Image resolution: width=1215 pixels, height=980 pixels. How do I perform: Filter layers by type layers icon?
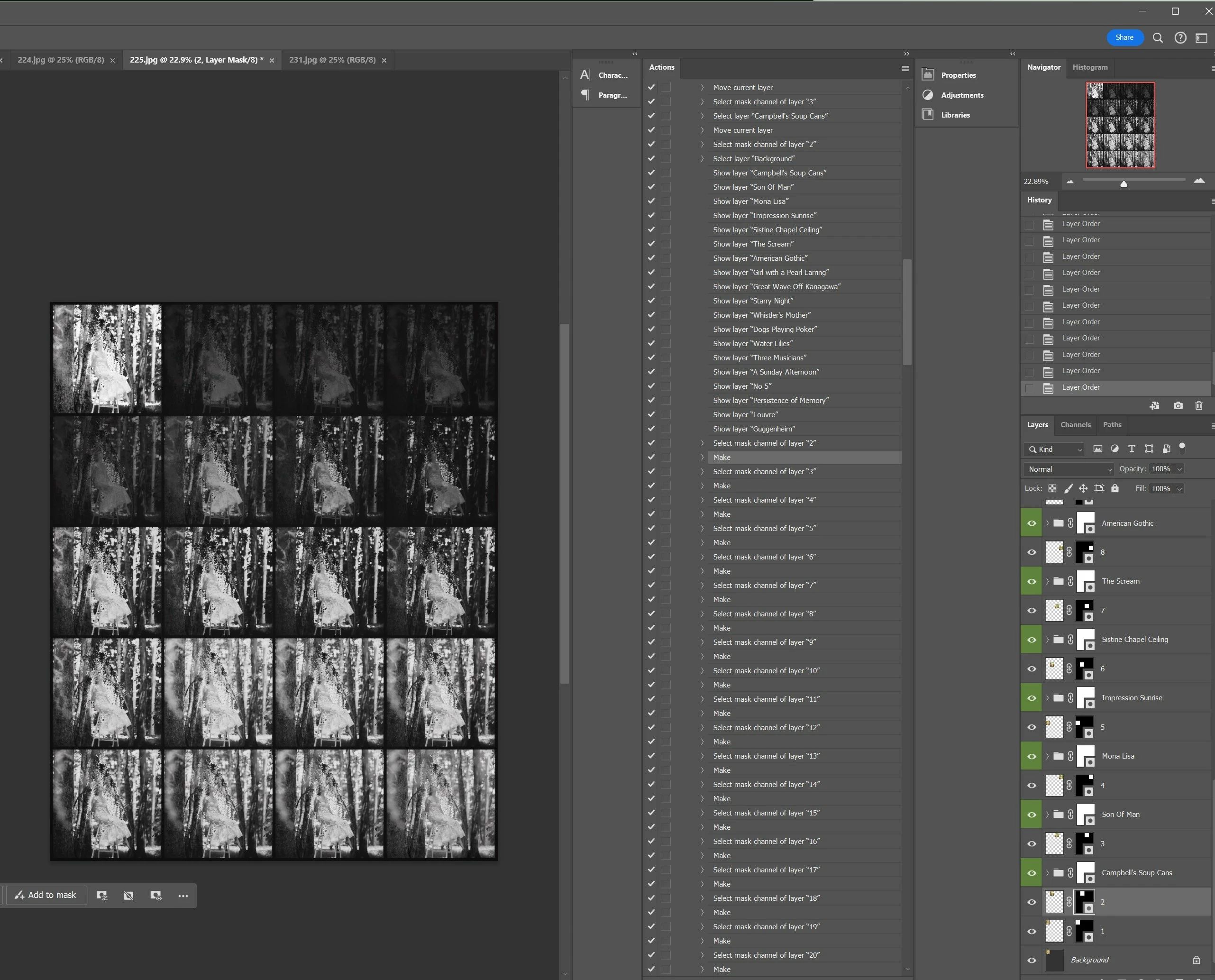[x=1132, y=449]
